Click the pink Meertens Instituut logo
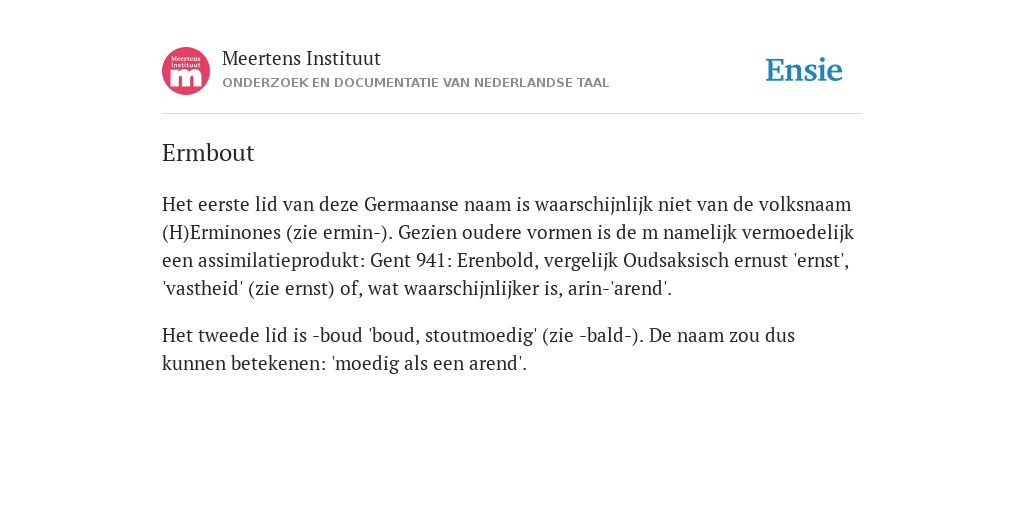 [x=186, y=71]
